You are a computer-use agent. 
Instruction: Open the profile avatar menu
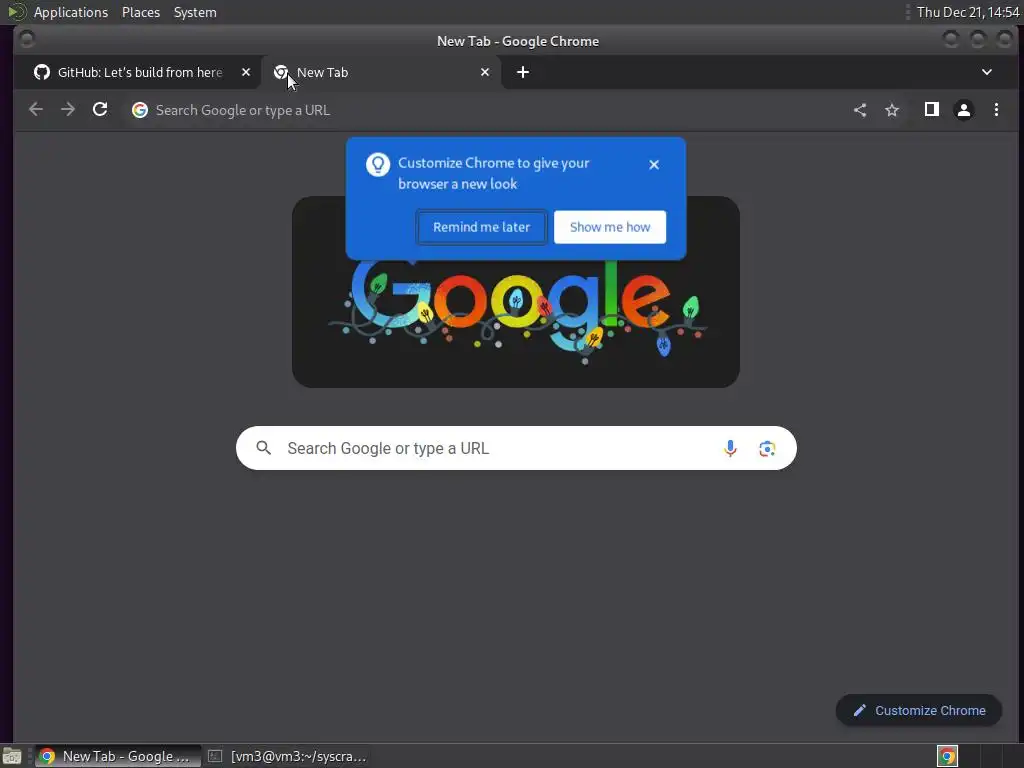[963, 110]
